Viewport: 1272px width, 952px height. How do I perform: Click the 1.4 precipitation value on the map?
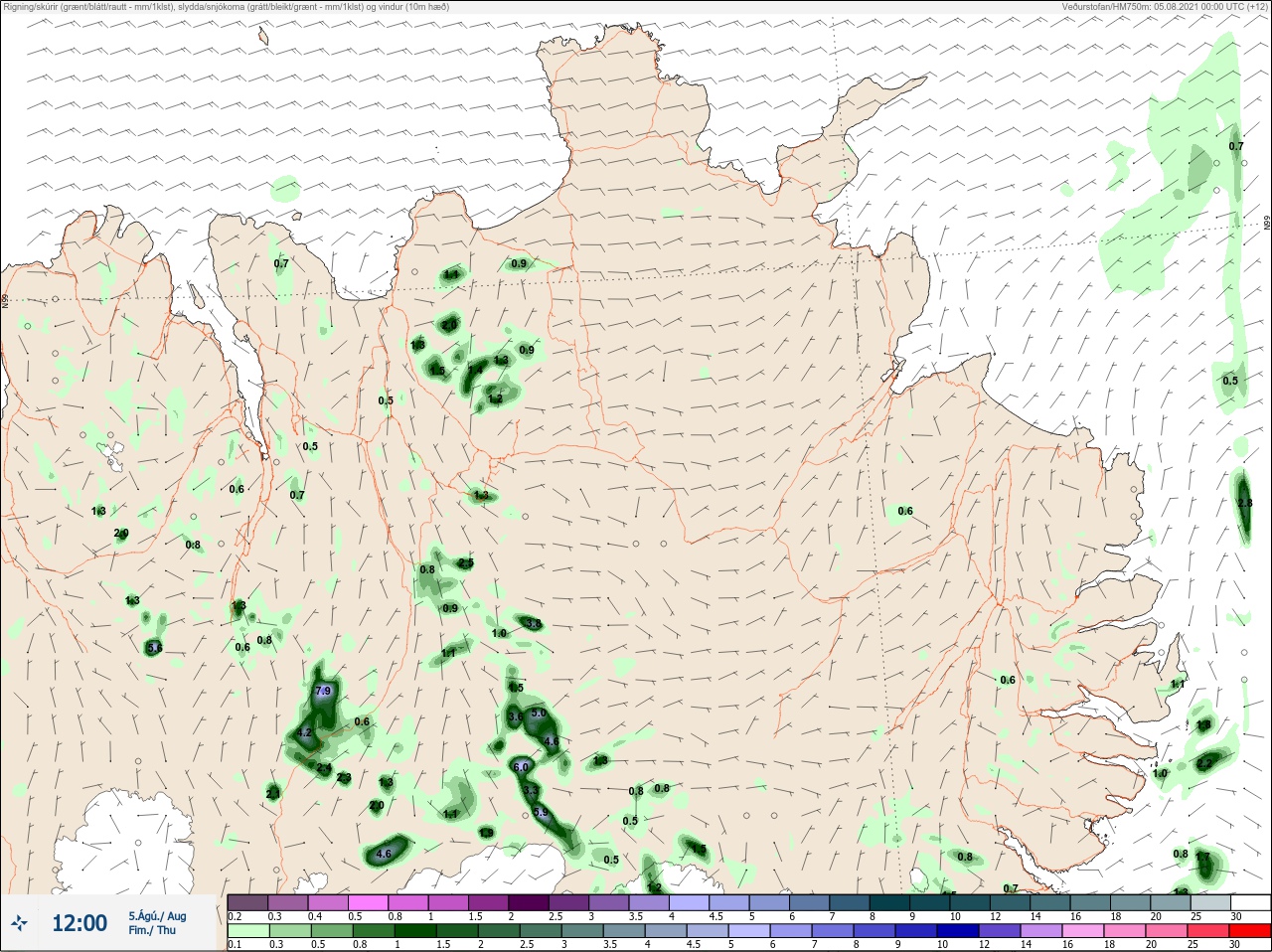coord(475,370)
